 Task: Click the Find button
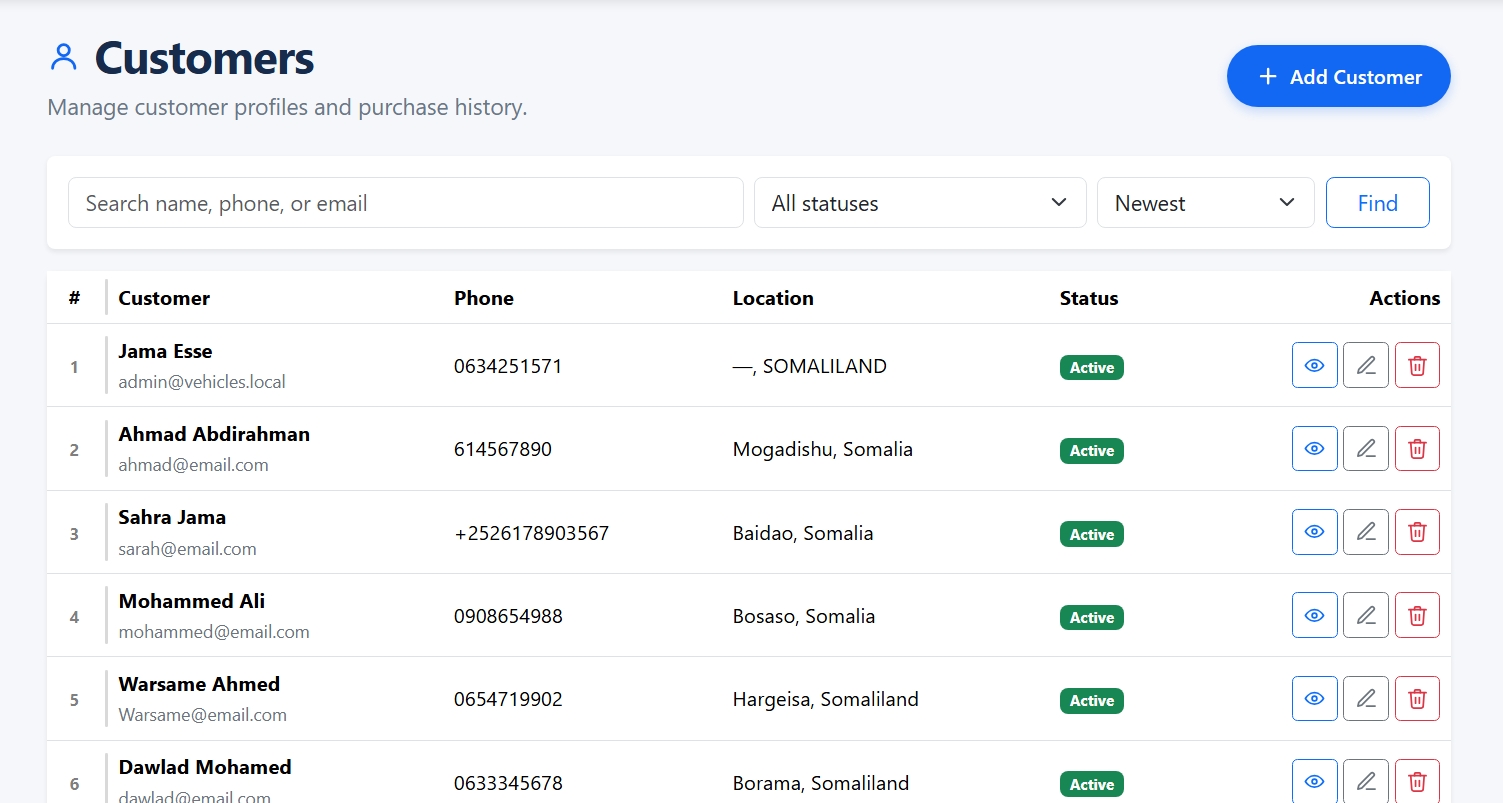tap(1378, 203)
